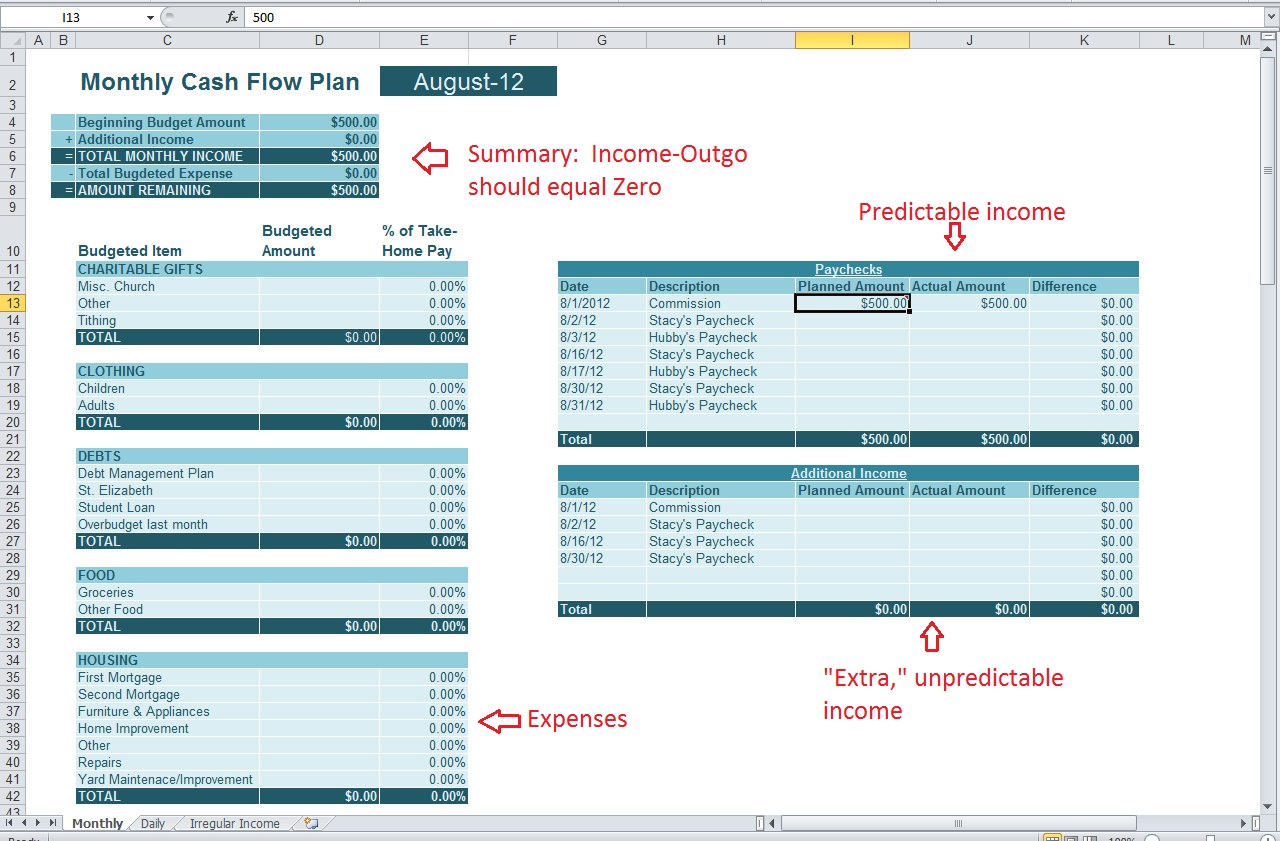Go to first sheet tab navigation arrow

coord(10,823)
